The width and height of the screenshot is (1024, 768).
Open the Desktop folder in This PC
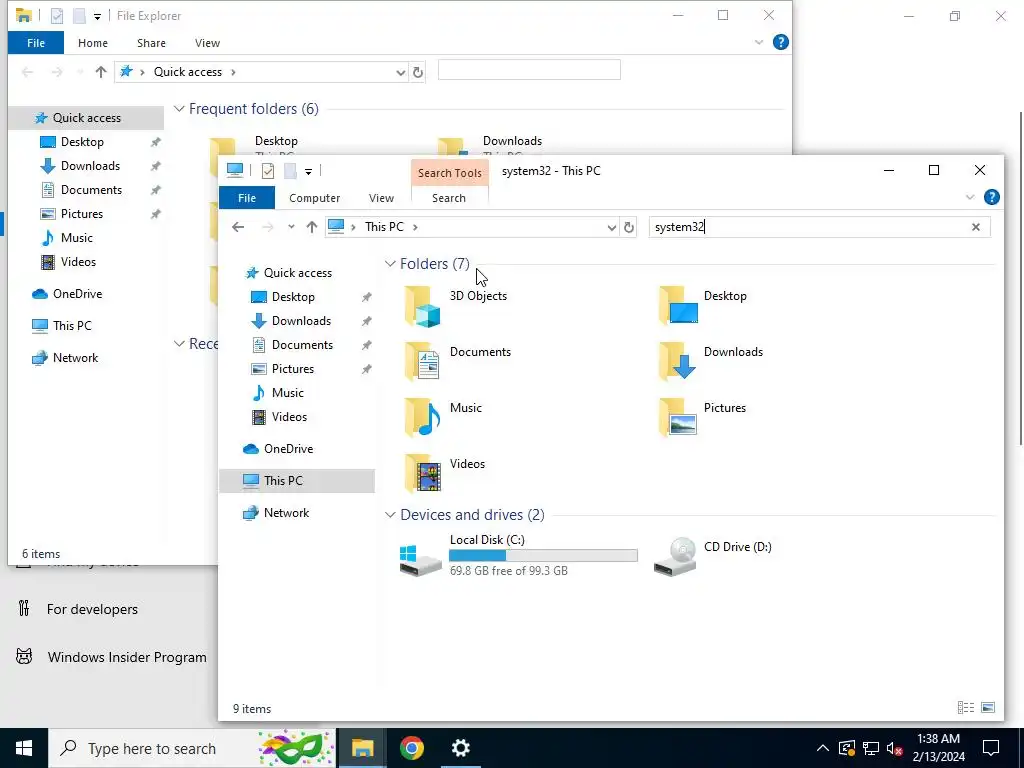pos(677,306)
